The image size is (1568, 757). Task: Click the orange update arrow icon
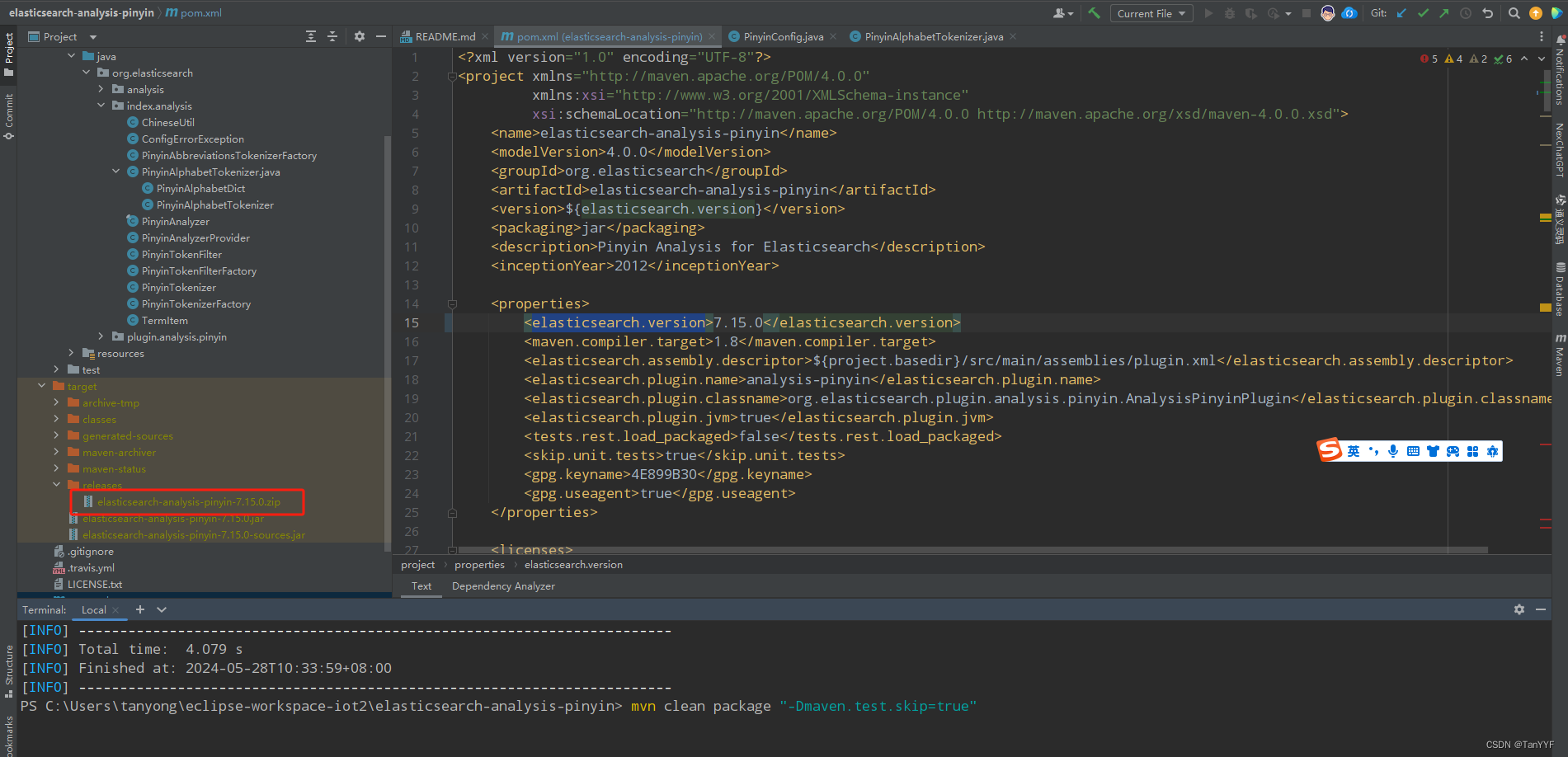coord(1536,13)
